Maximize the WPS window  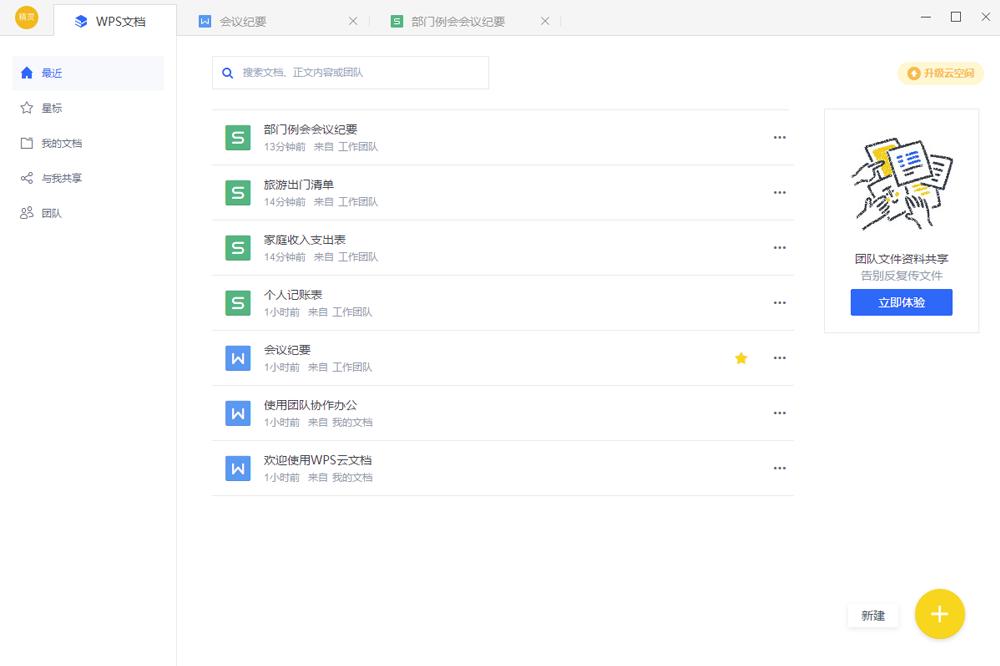point(956,17)
